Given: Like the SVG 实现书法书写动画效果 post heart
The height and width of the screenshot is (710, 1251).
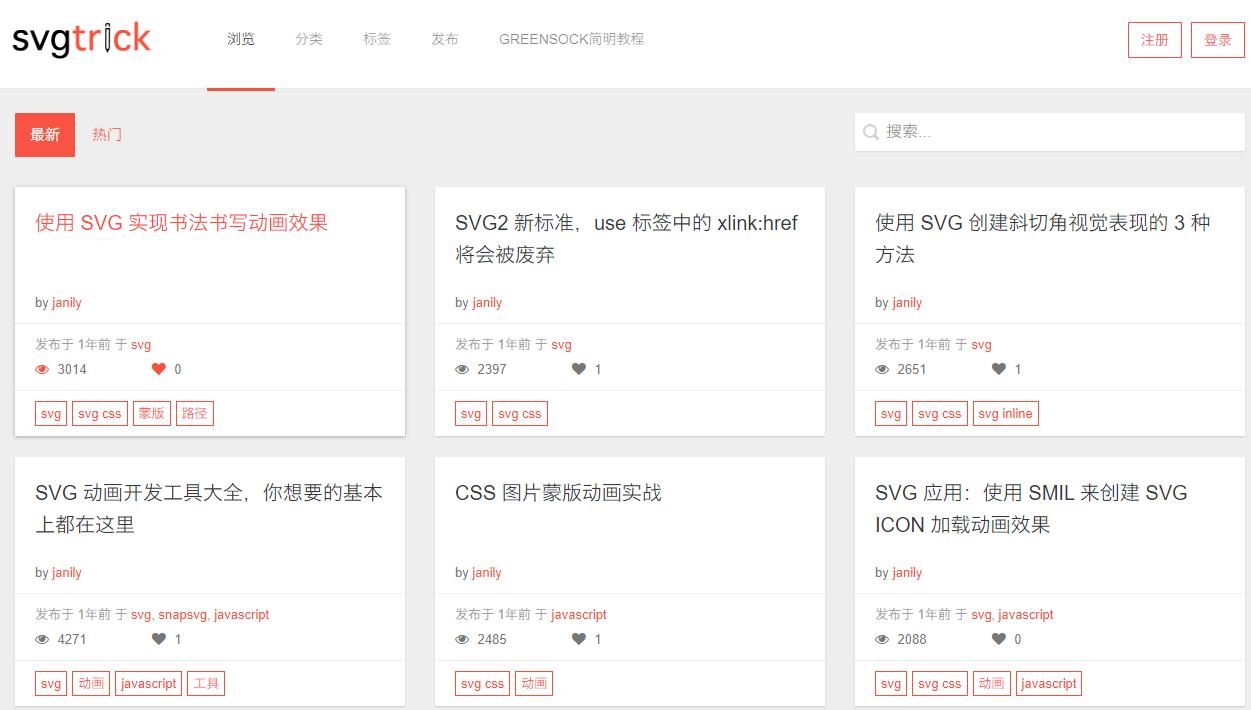Looking at the screenshot, I should pos(159,369).
